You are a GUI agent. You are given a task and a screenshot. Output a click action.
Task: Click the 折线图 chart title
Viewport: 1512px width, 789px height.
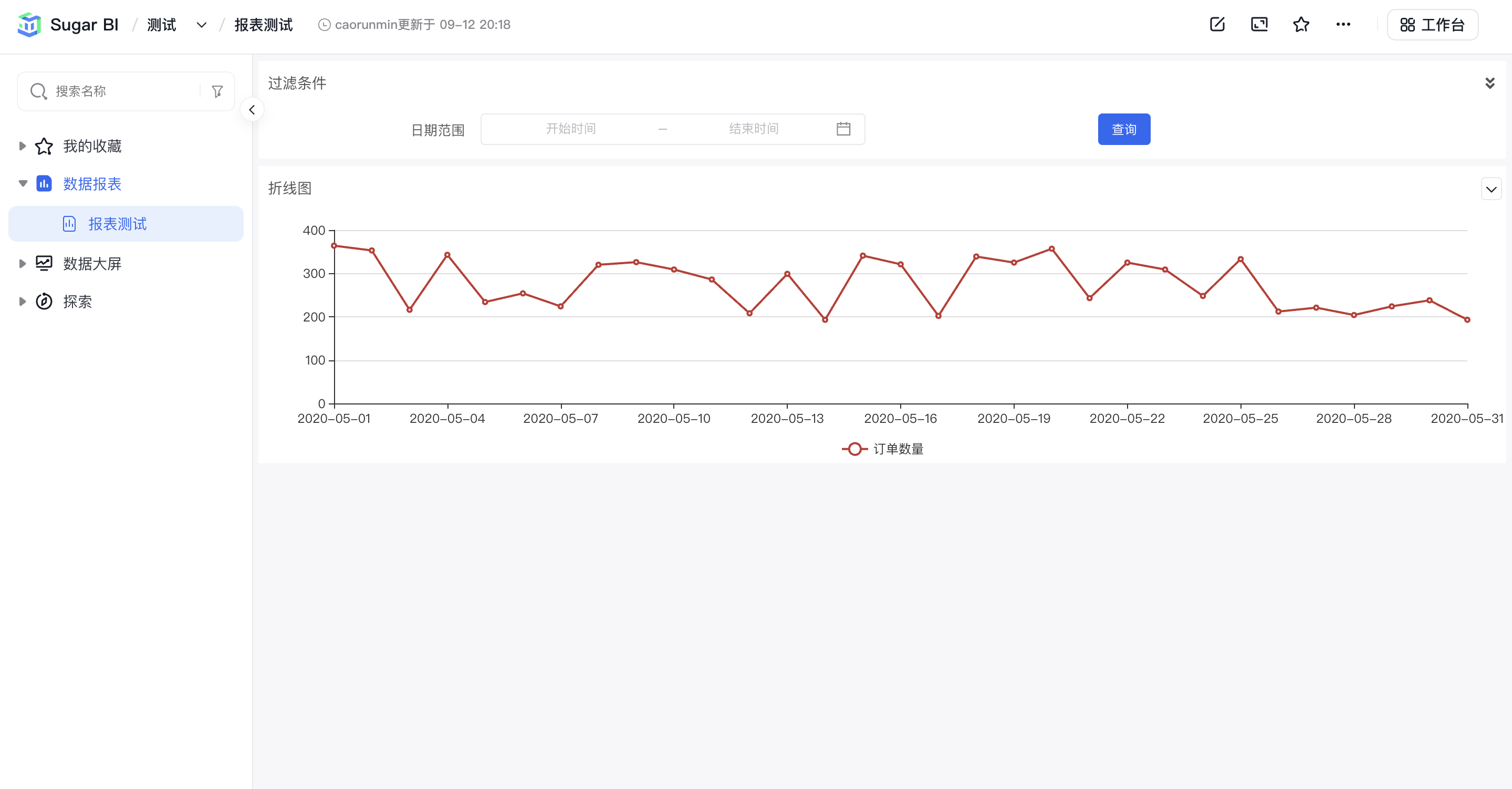coord(290,189)
